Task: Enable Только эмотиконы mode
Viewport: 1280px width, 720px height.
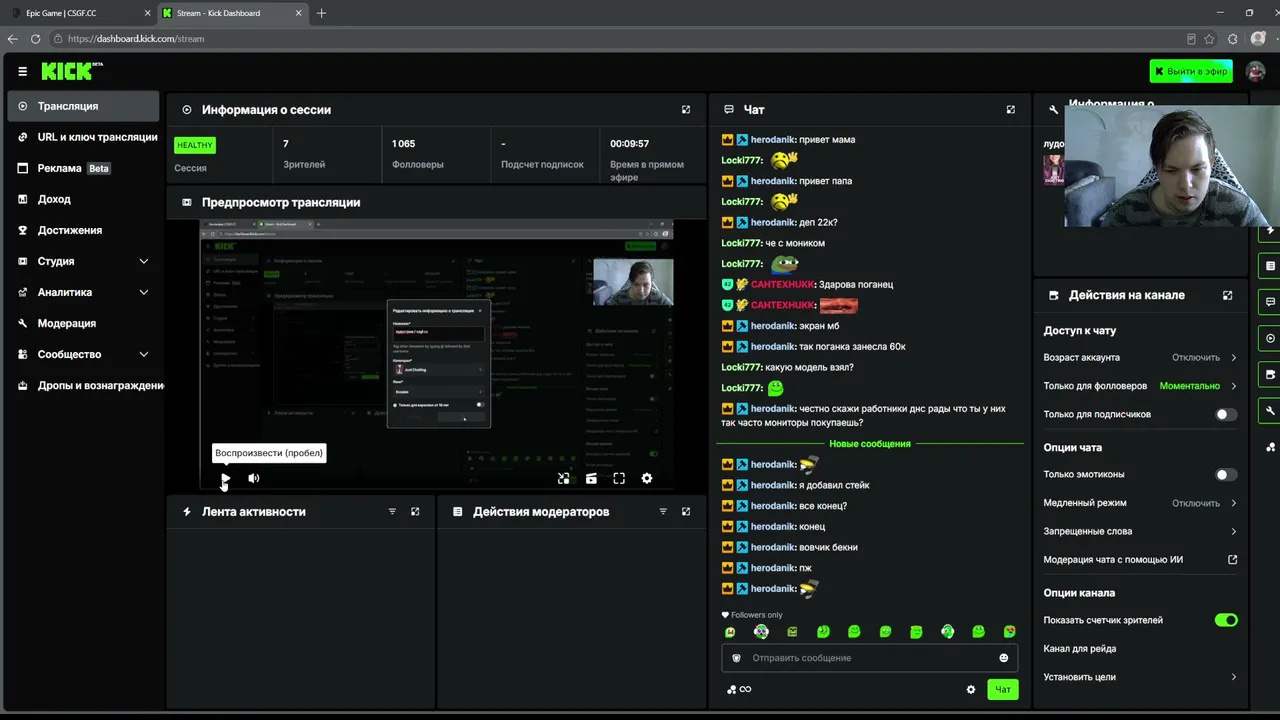Action: (1226, 475)
